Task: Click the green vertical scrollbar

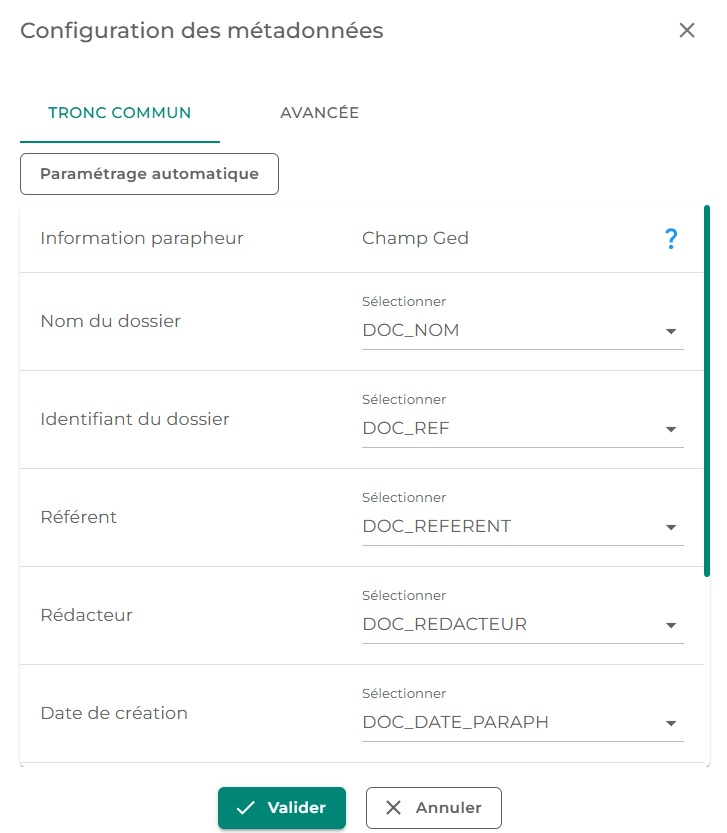Action: (x=707, y=390)
